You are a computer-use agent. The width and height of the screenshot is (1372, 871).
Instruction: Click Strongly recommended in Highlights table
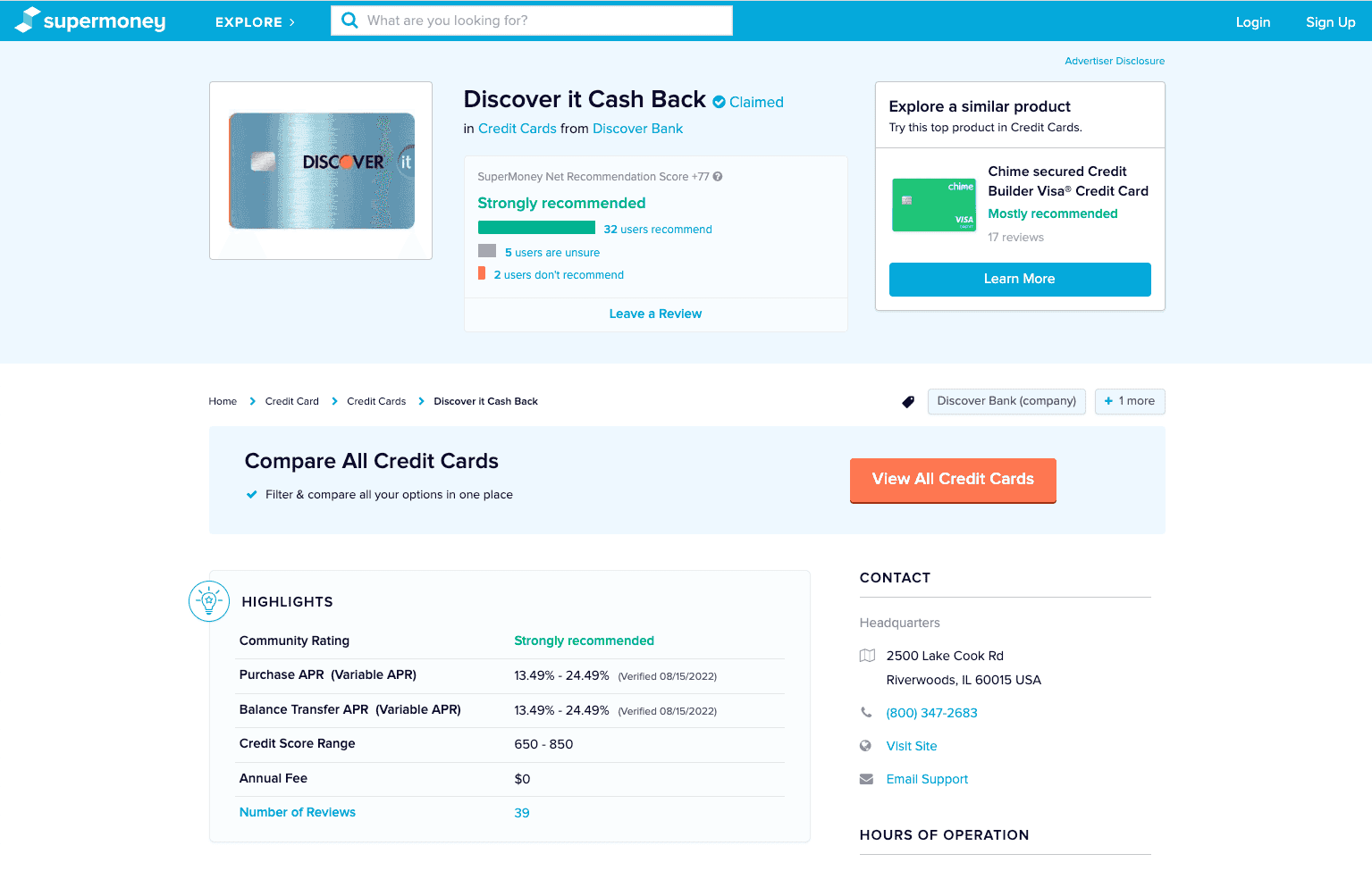pyautogui.click(x=584, y=641)
